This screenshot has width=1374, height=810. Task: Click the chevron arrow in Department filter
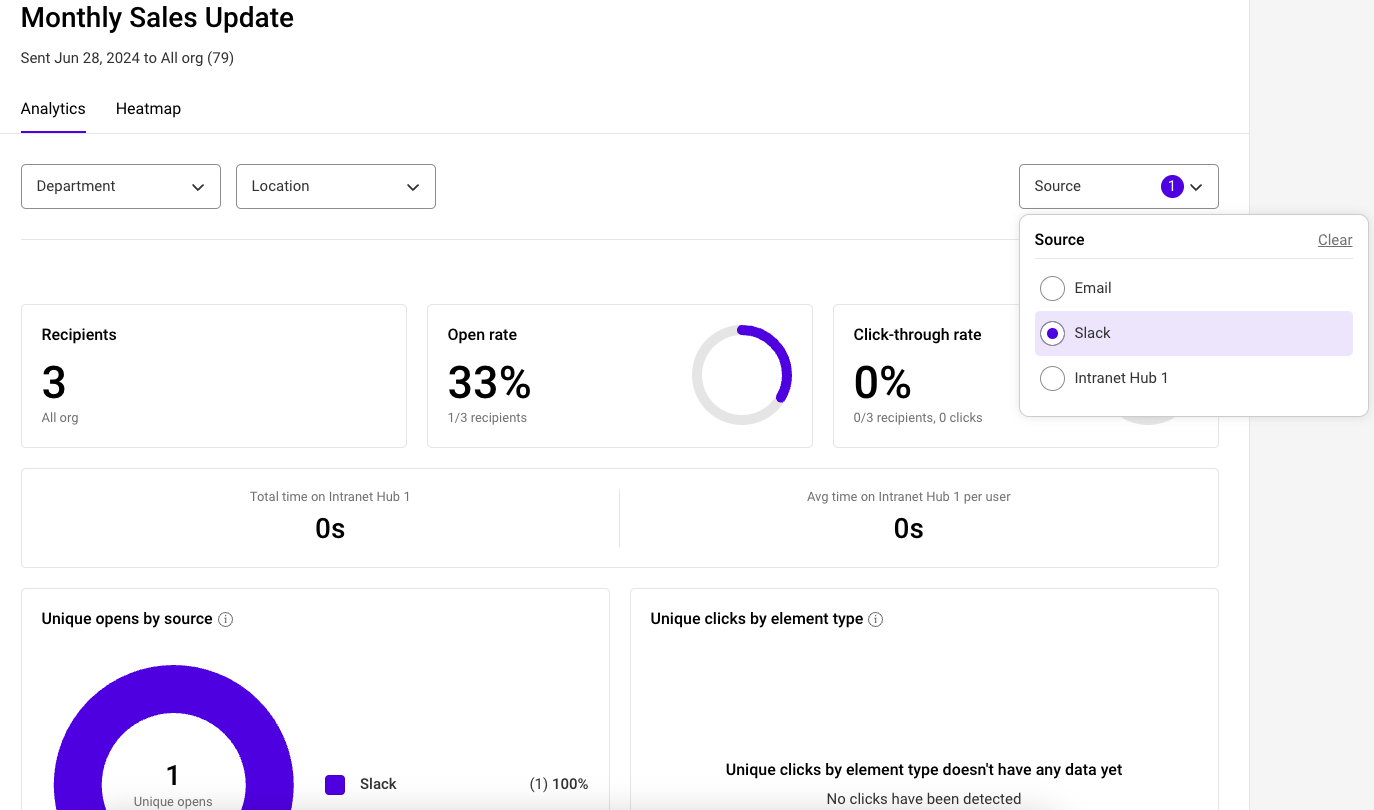pyautogui.click(x=198, y=187)
